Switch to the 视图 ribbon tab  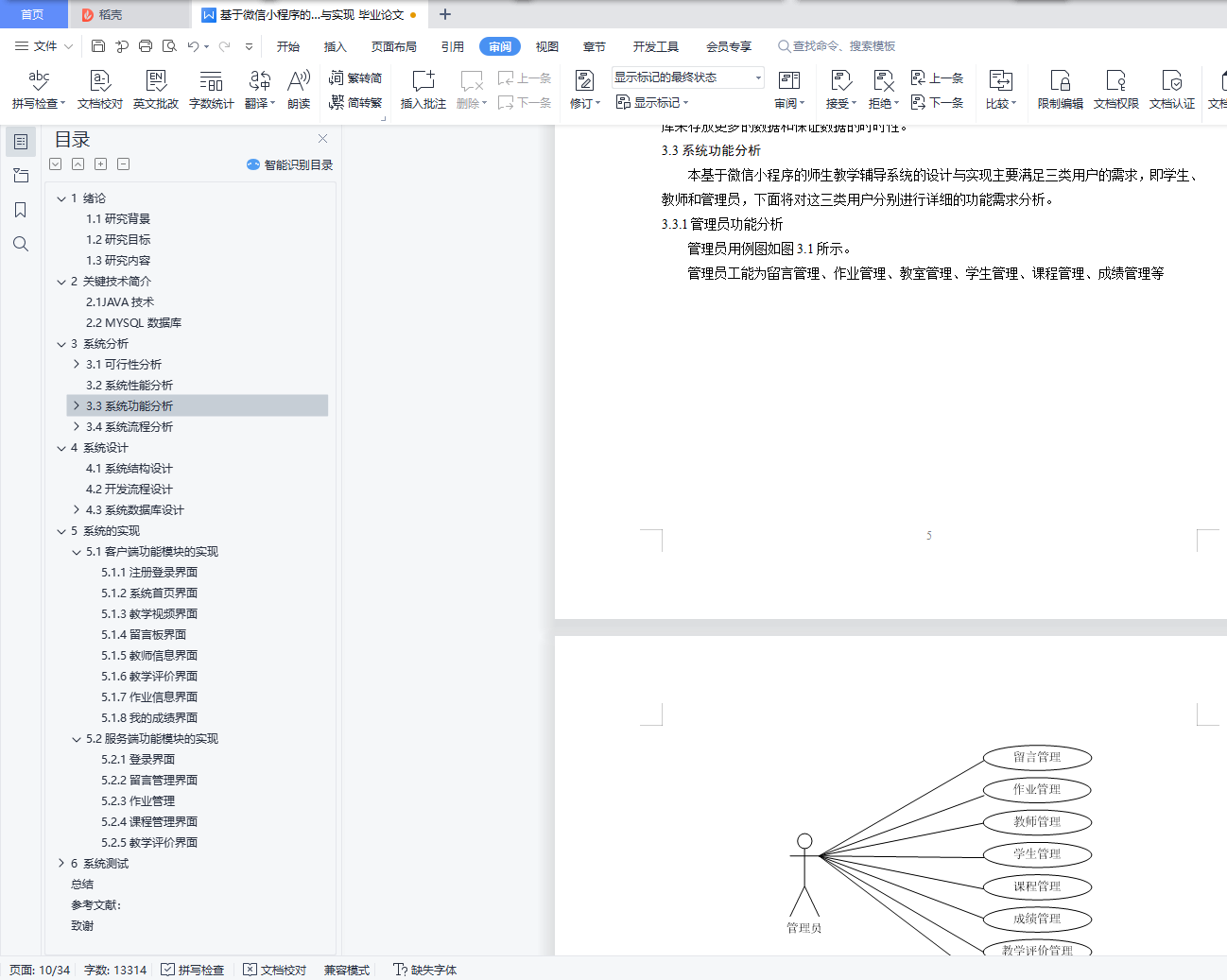547,46
